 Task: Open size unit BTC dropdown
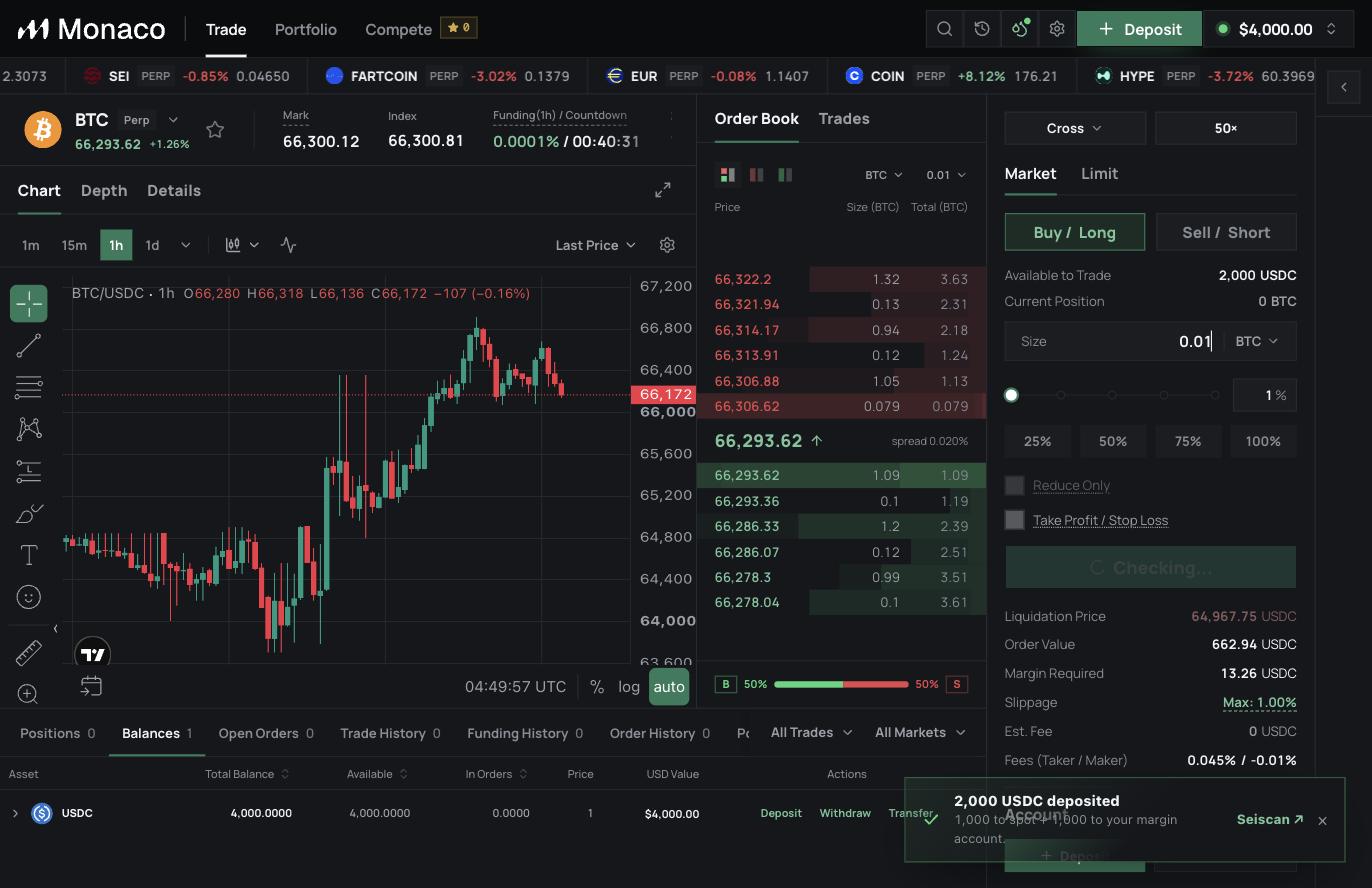click(x=1257, y=341)
